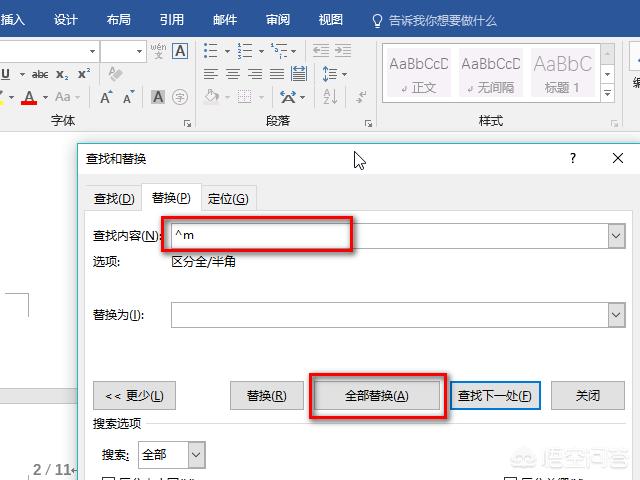
Task: Click the 替换为 input field
Action: coord(390,315)
